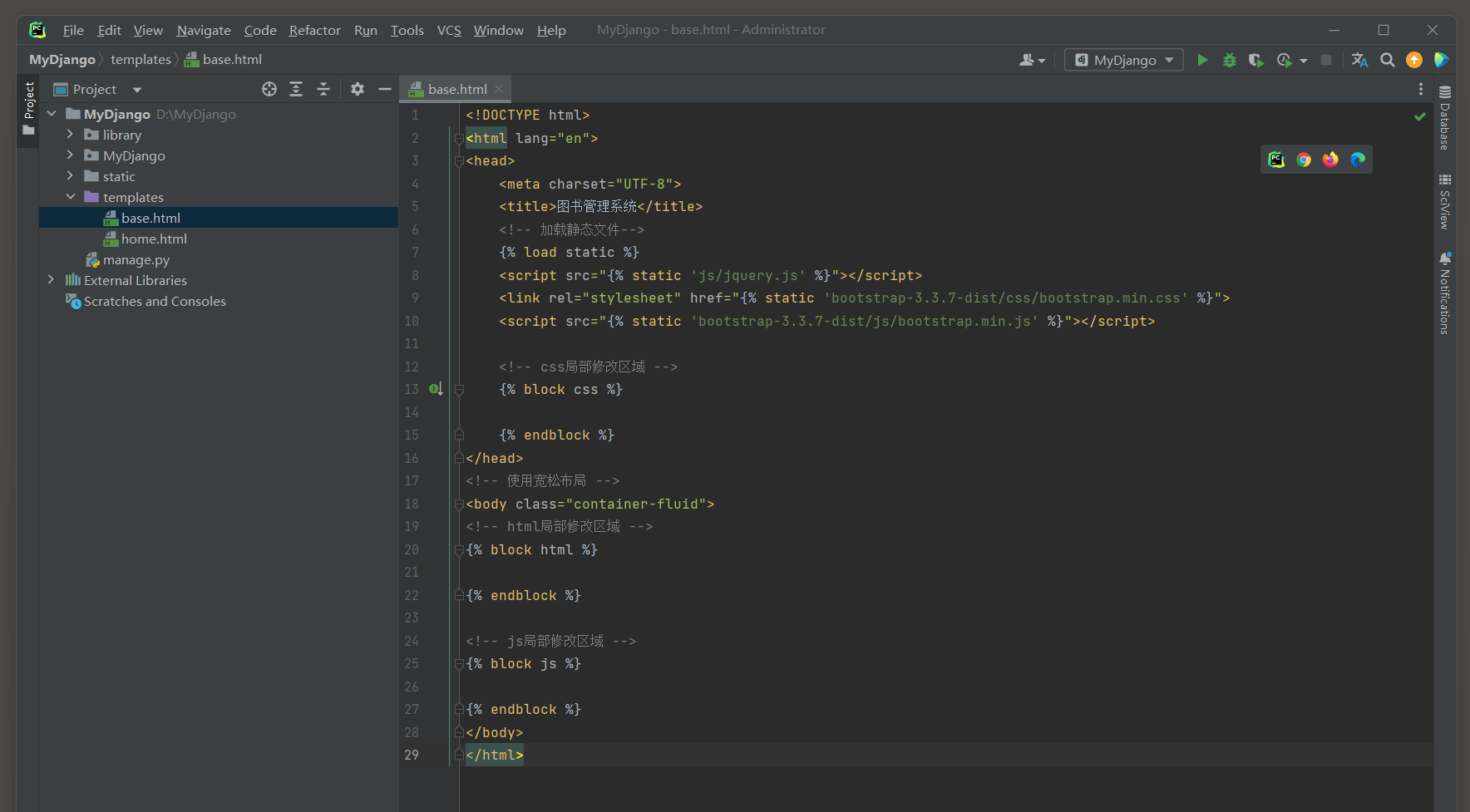Click the 'container-fluid' class value
The height and width of the screenshot is (812, 1470).
click(x=640, y=504)
